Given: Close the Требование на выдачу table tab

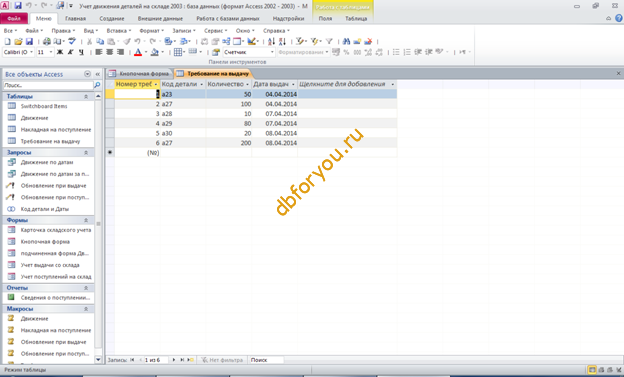Looking at the screenshot, I should pyautogui.click(x=618, y=74).
